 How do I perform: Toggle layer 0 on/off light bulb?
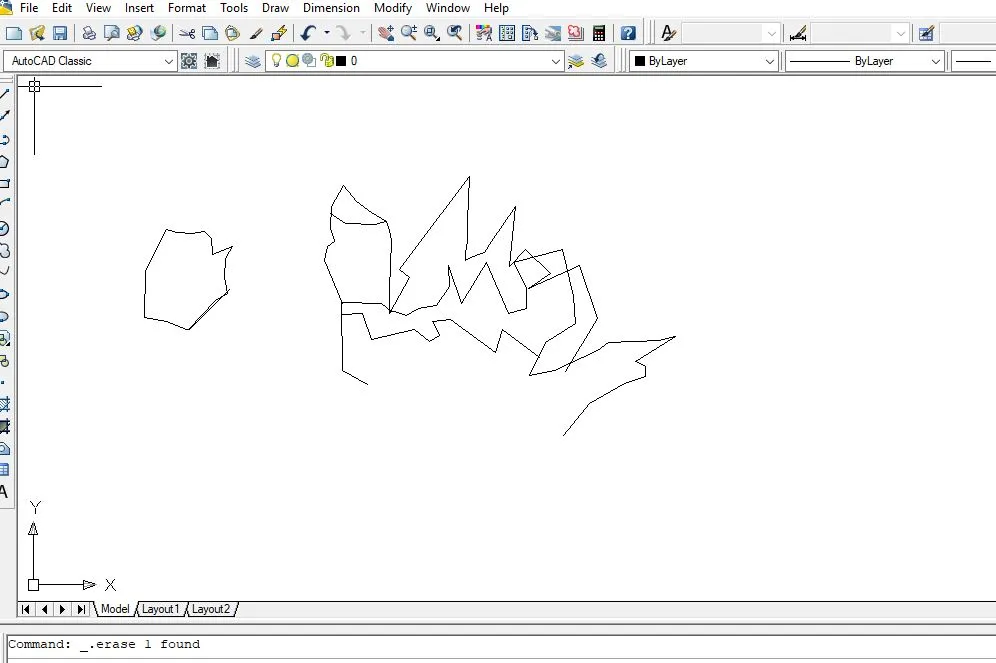(x=276, y=60)
